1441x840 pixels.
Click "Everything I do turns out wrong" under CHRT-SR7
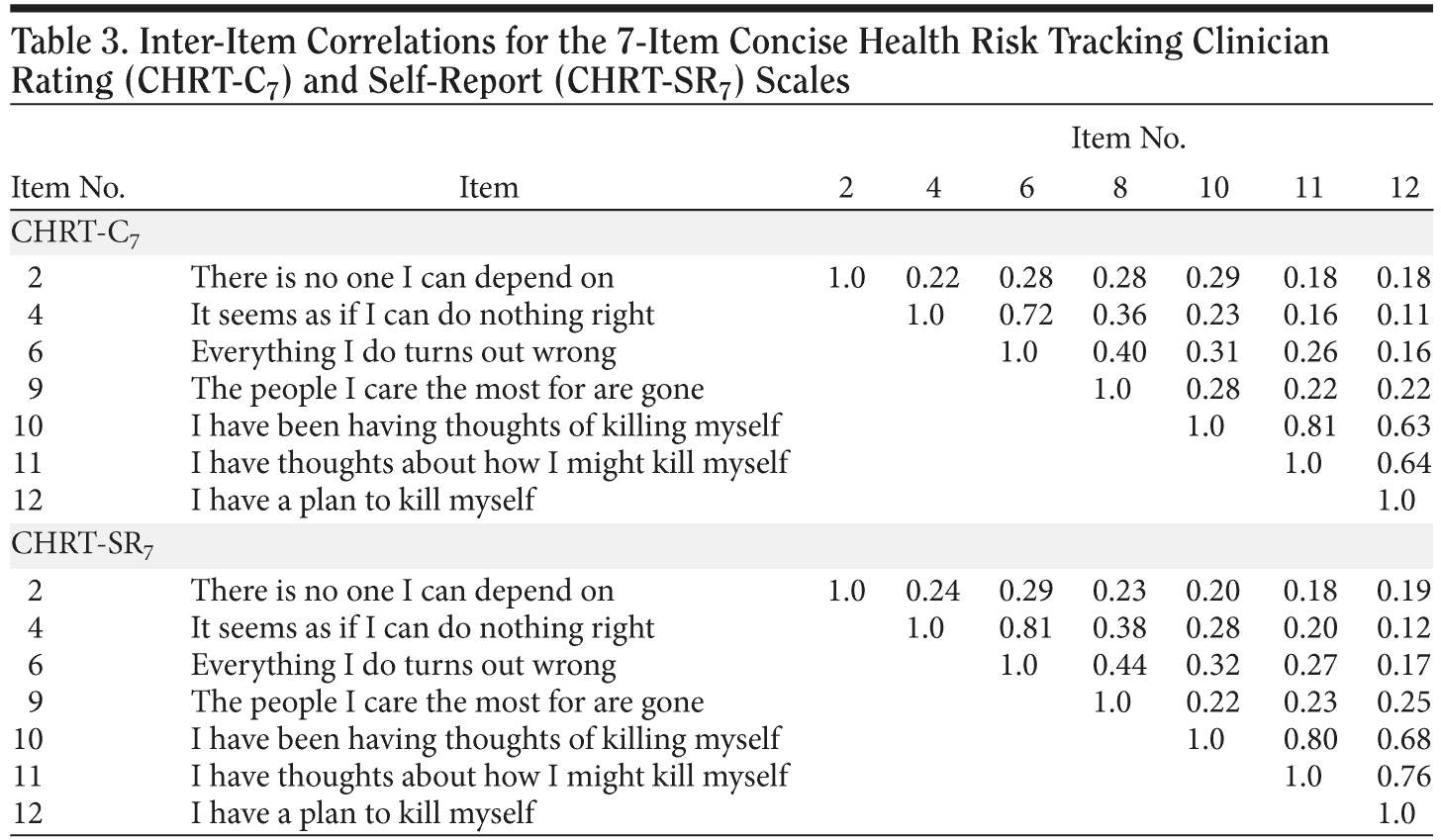pos(403,665)
